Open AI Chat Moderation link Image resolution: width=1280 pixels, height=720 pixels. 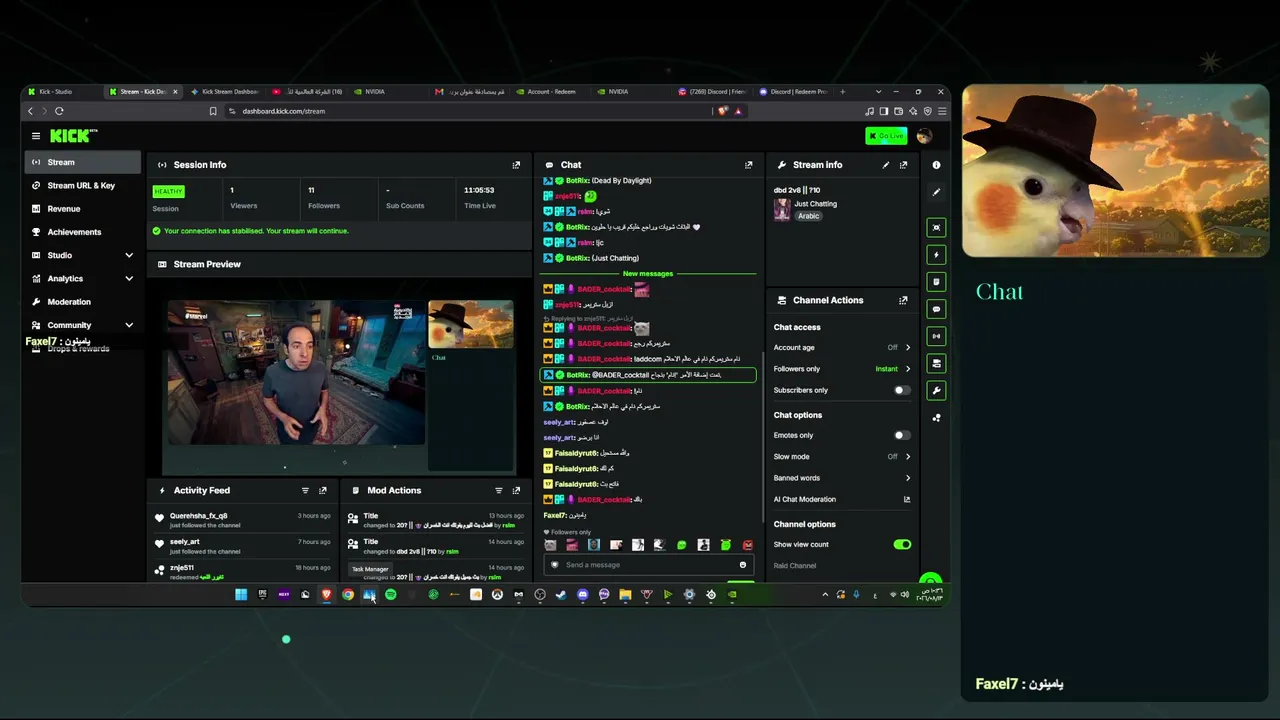pyautogui.click(x=842, y=500)
